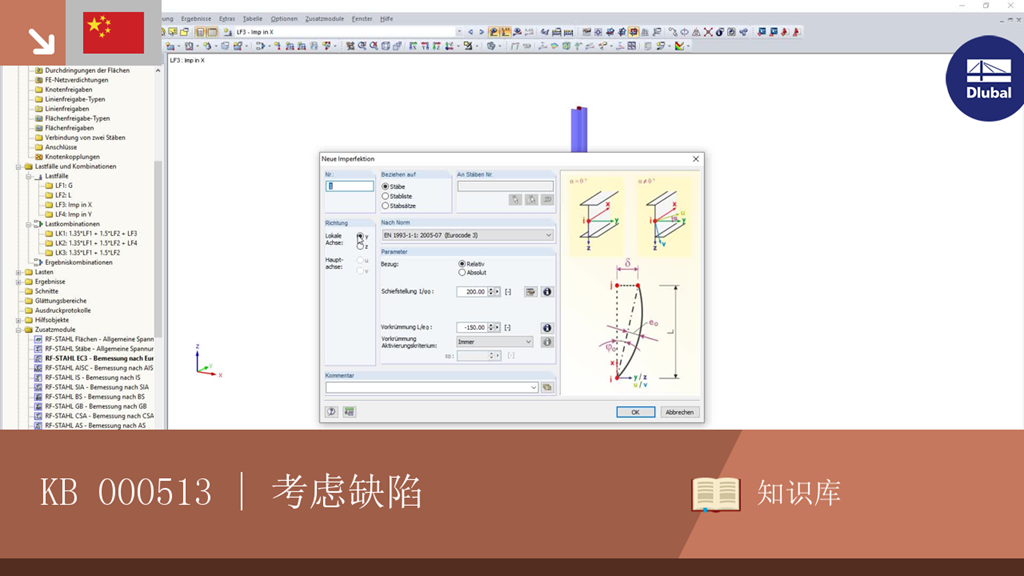Viewport: 1024px width, 576px height.
Task: Click the highlighted show loads toolbar icon
Action: pyautogui.click(x=494, y=32)
